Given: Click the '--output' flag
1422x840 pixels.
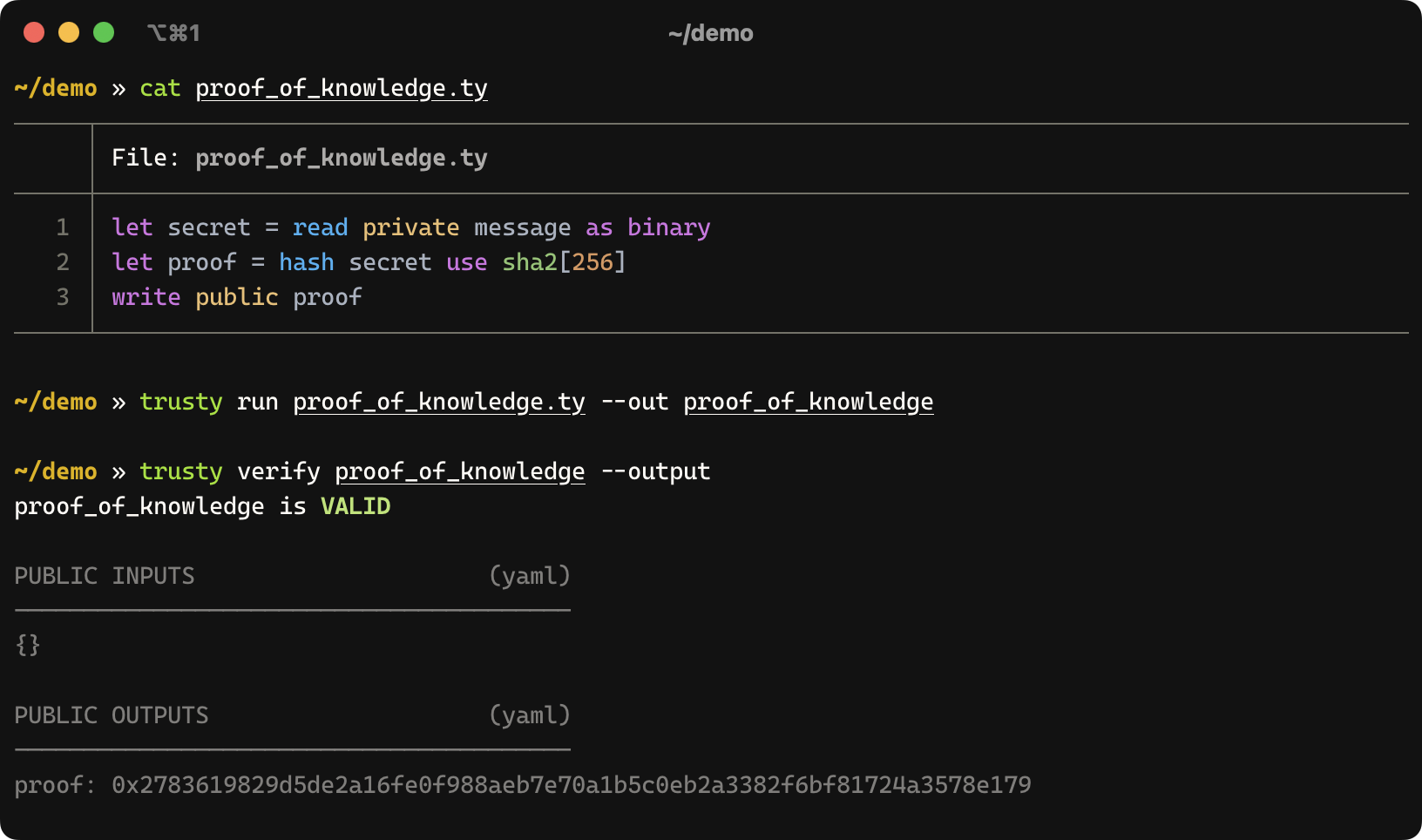Looking at the screenshot, I should click(655, 471).
